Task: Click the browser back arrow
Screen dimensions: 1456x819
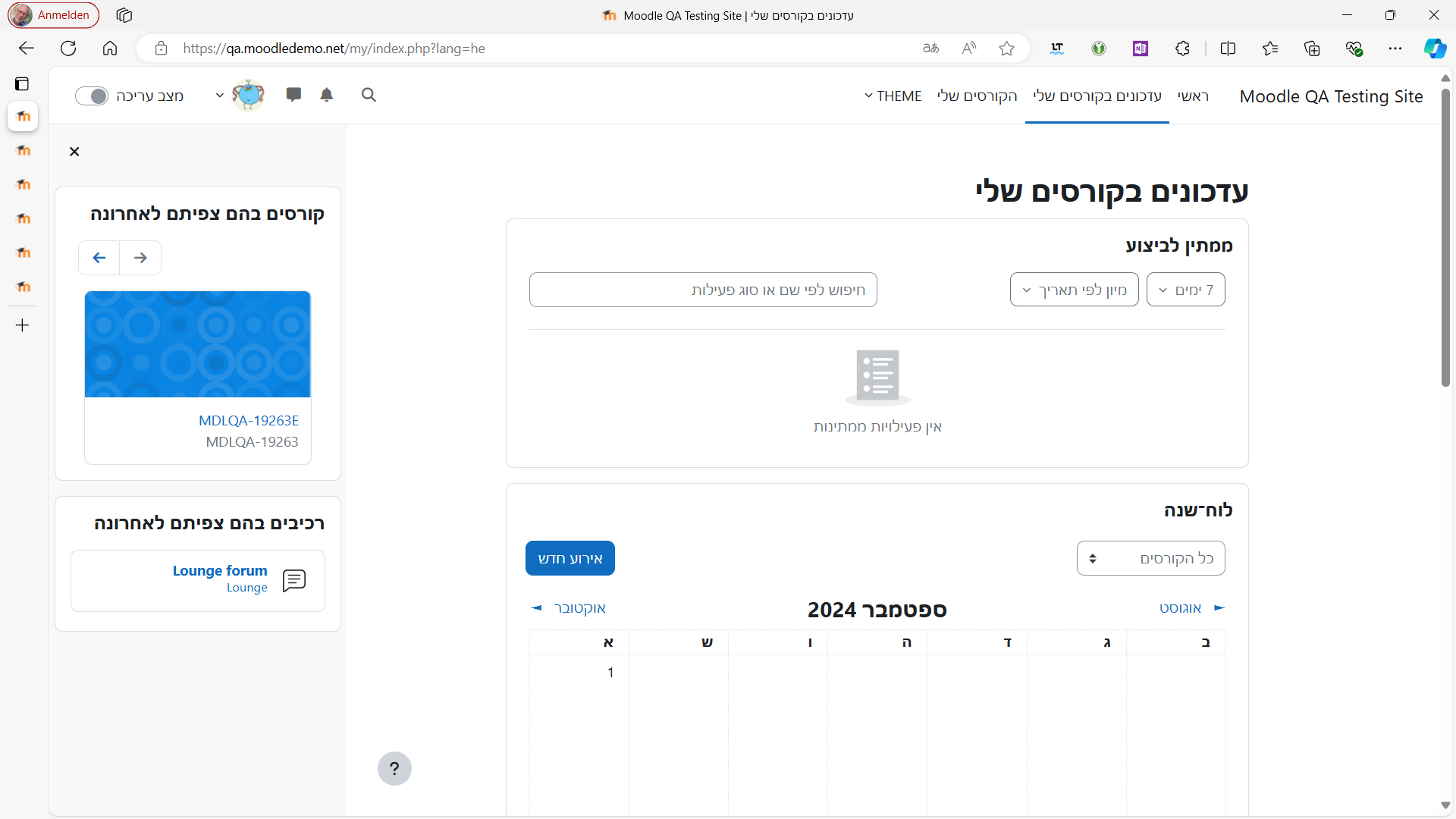Action: pyautogui.click(x=27, y=49)
